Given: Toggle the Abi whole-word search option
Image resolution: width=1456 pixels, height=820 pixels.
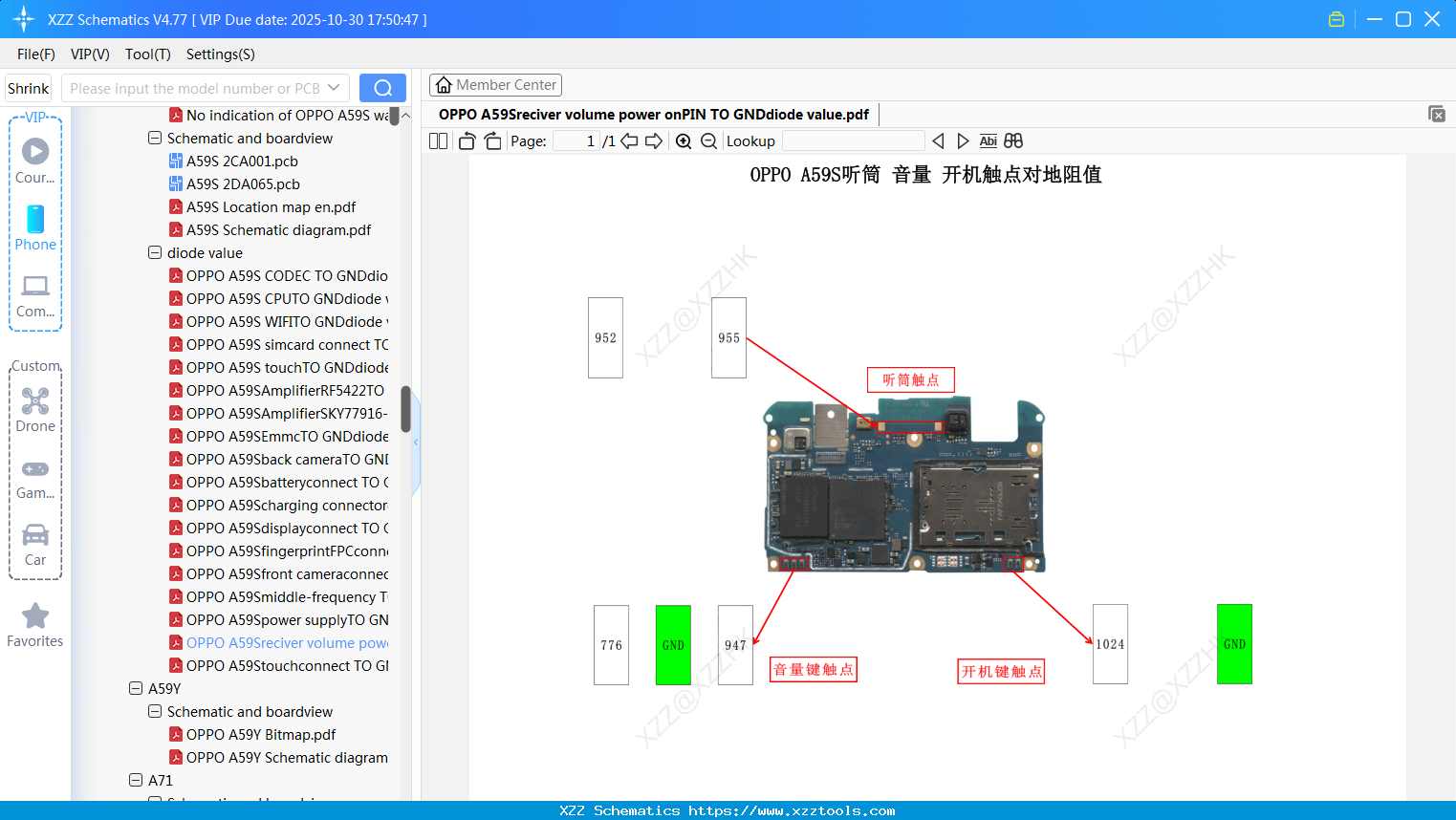Looking at the screenshot, I should (x=988, y=140).
